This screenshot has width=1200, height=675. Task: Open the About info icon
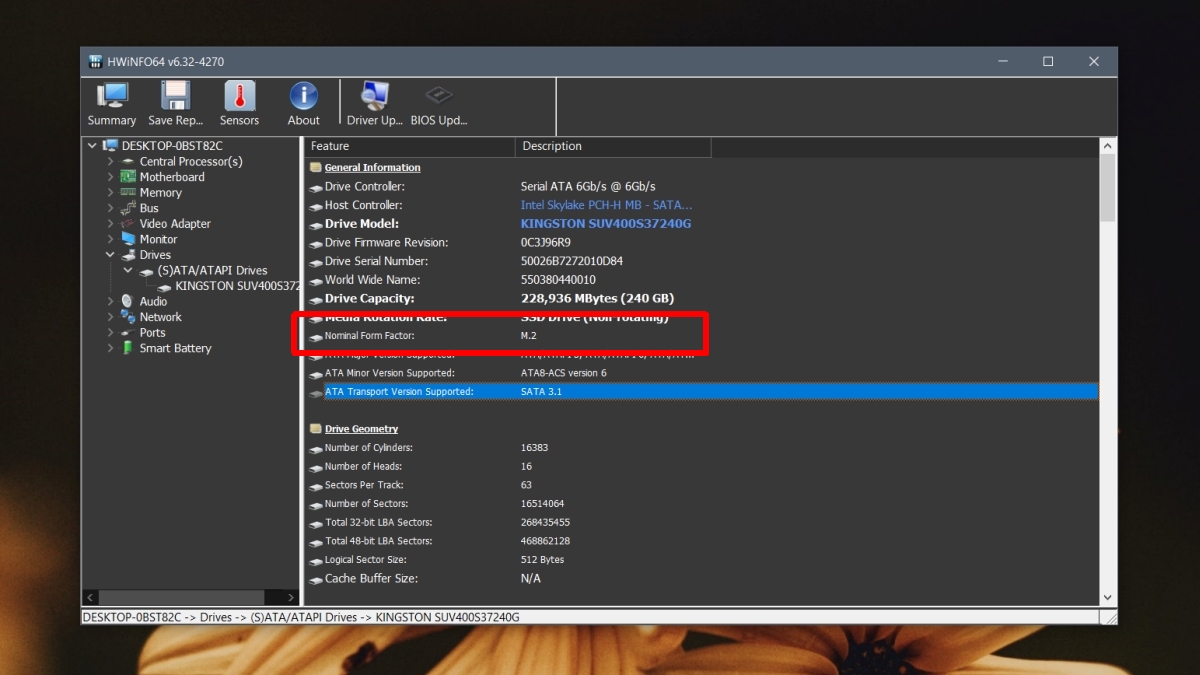[x=304, y=96]
